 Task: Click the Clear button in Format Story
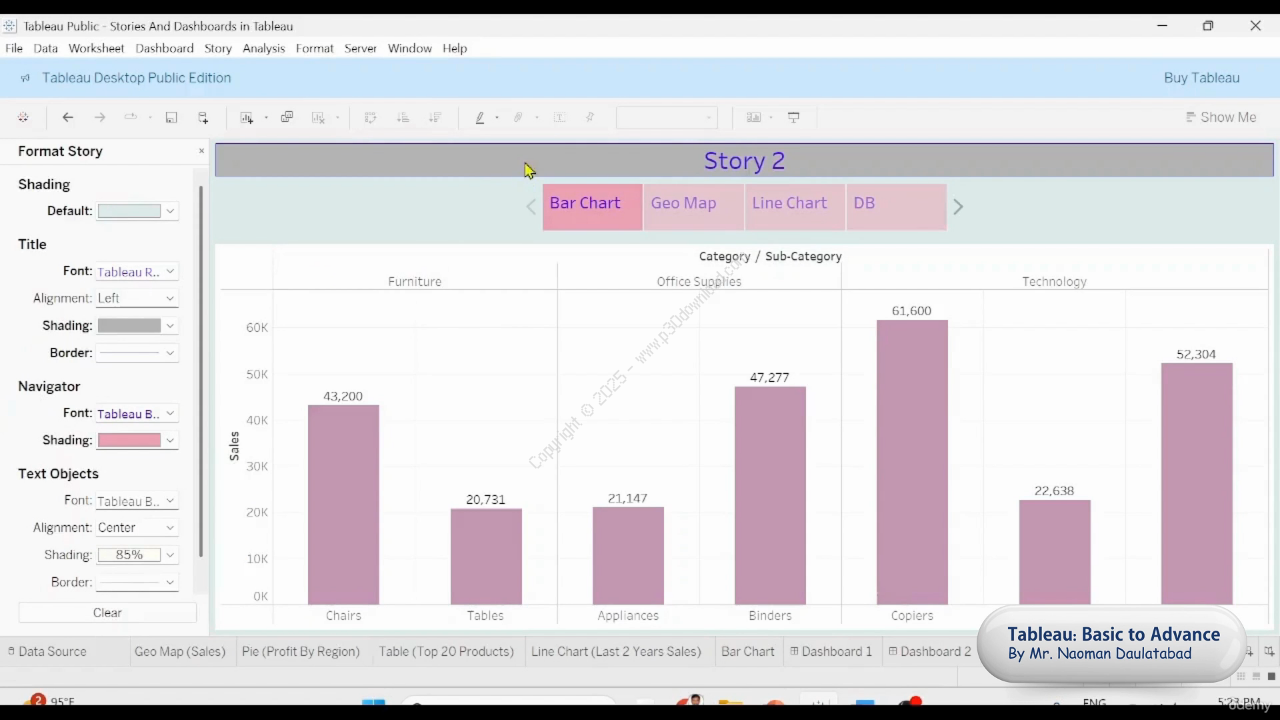click(107, 613)
